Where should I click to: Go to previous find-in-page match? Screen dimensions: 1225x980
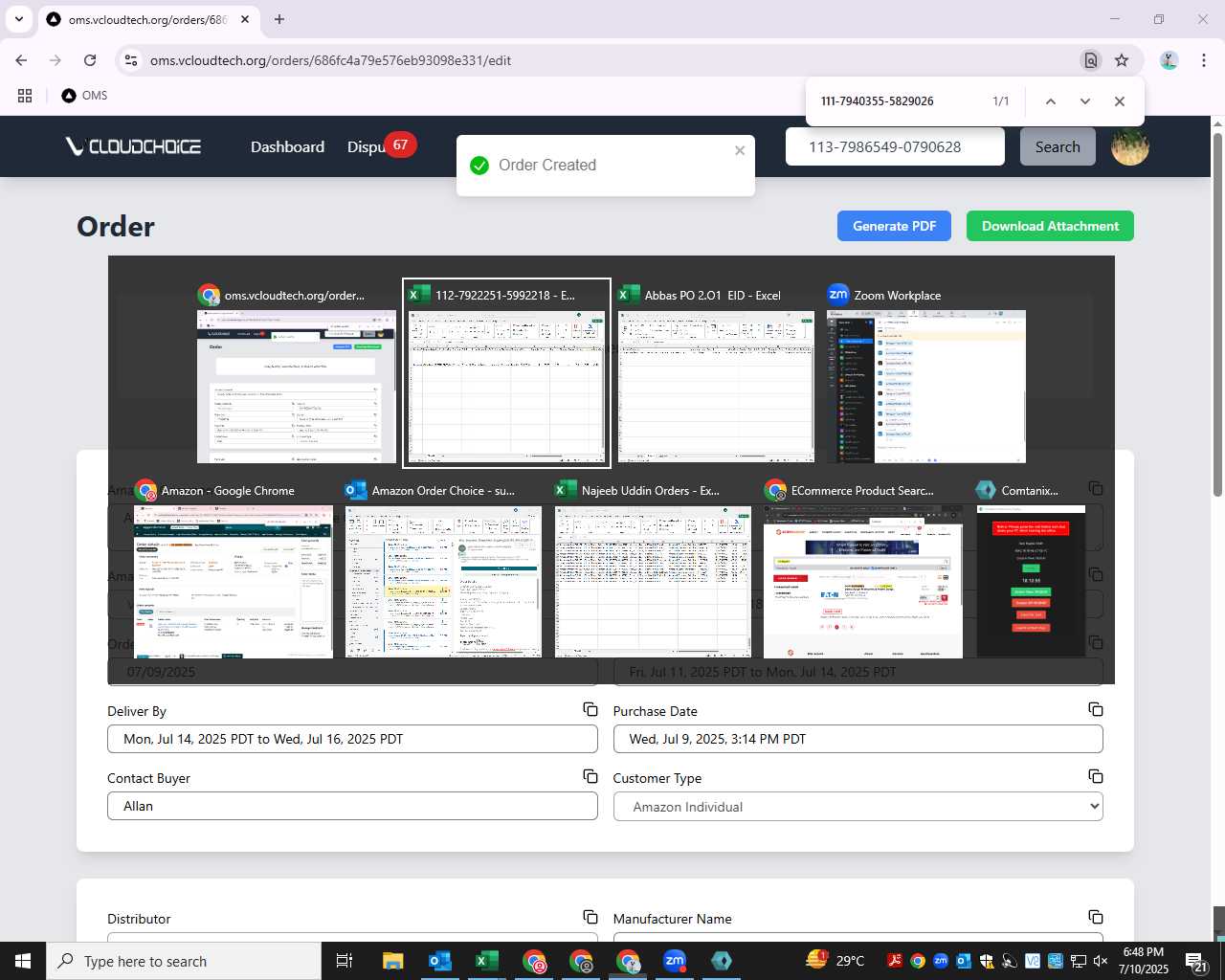coord(1050,101)
